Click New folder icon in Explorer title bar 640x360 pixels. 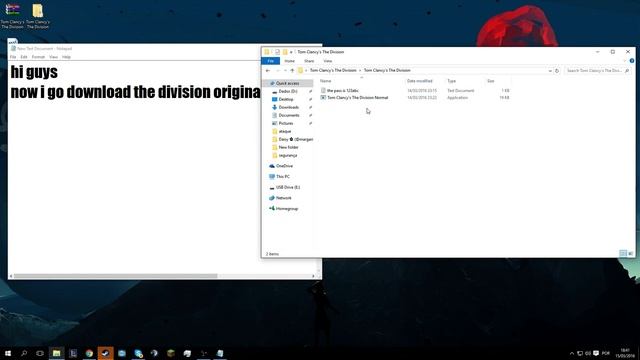coord(285,52)
